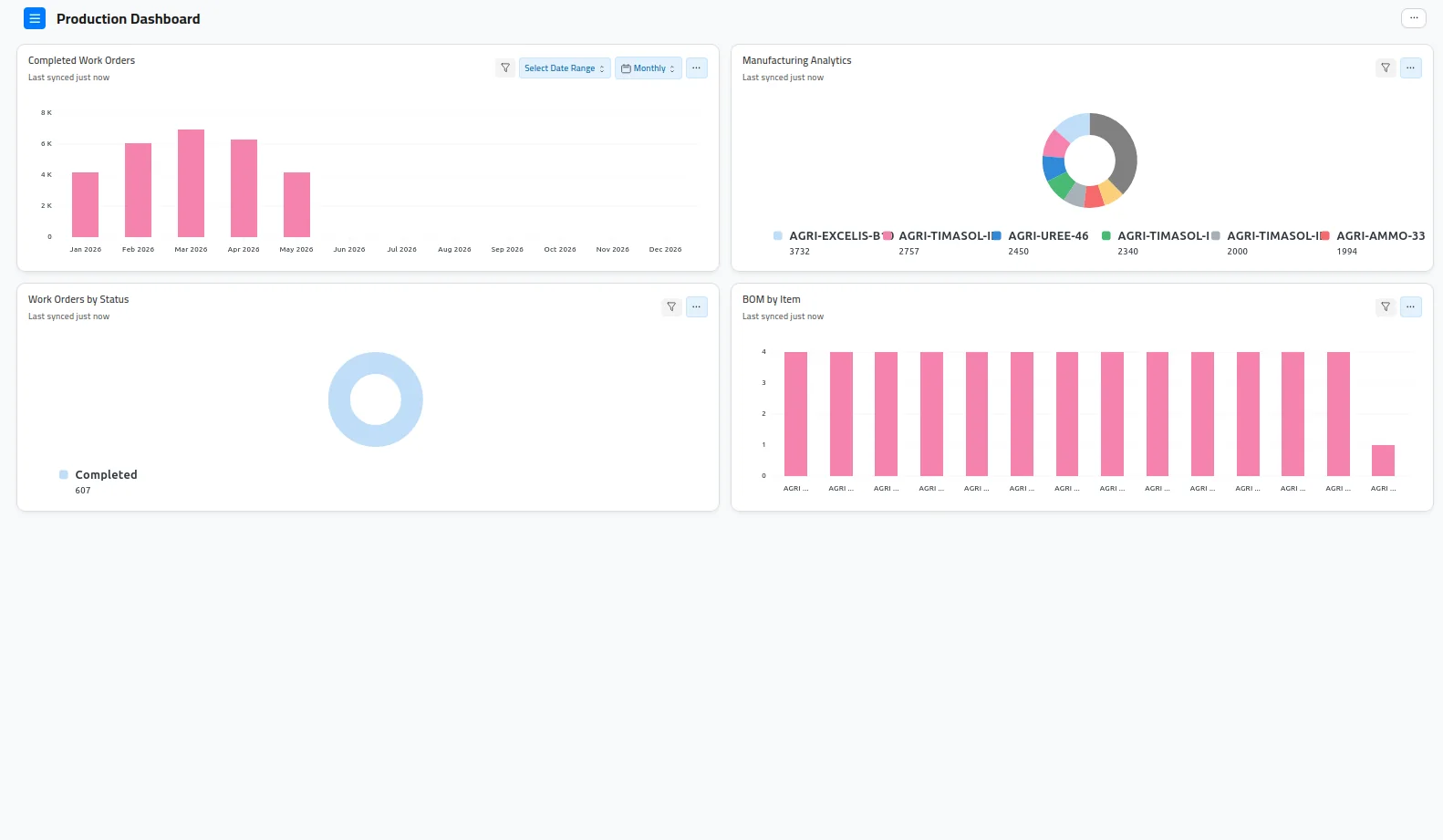This screenshot has width=1443, height=840.
Task: Click the tallest bar for Mar 2026
Action: (x=192, y=183)
